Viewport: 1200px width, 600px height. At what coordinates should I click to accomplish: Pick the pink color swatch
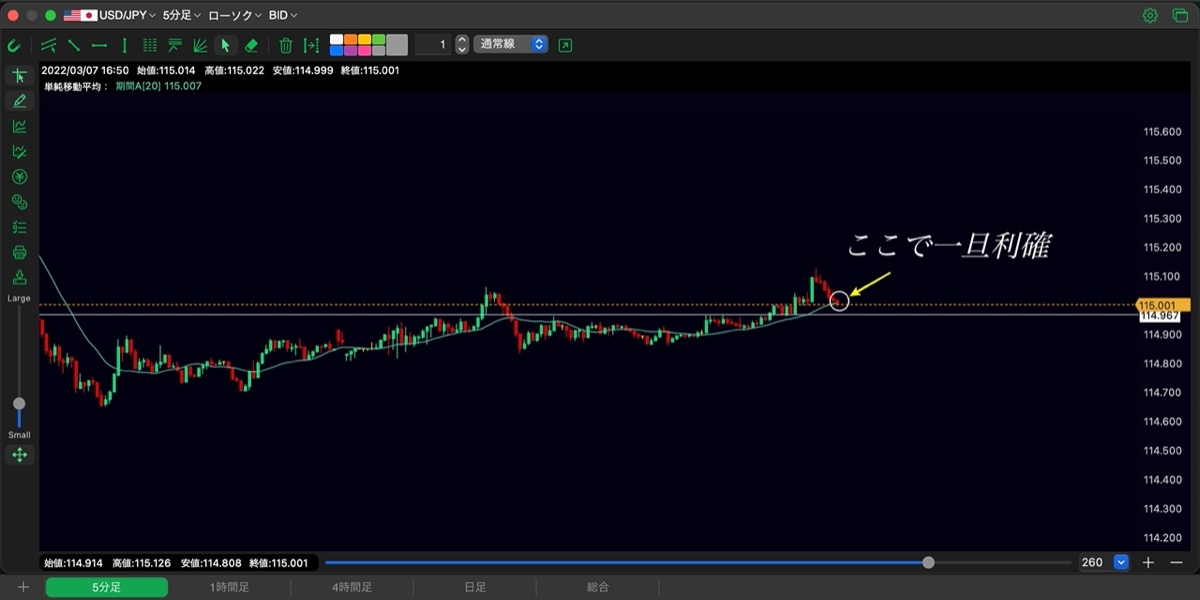click(365, 51)
